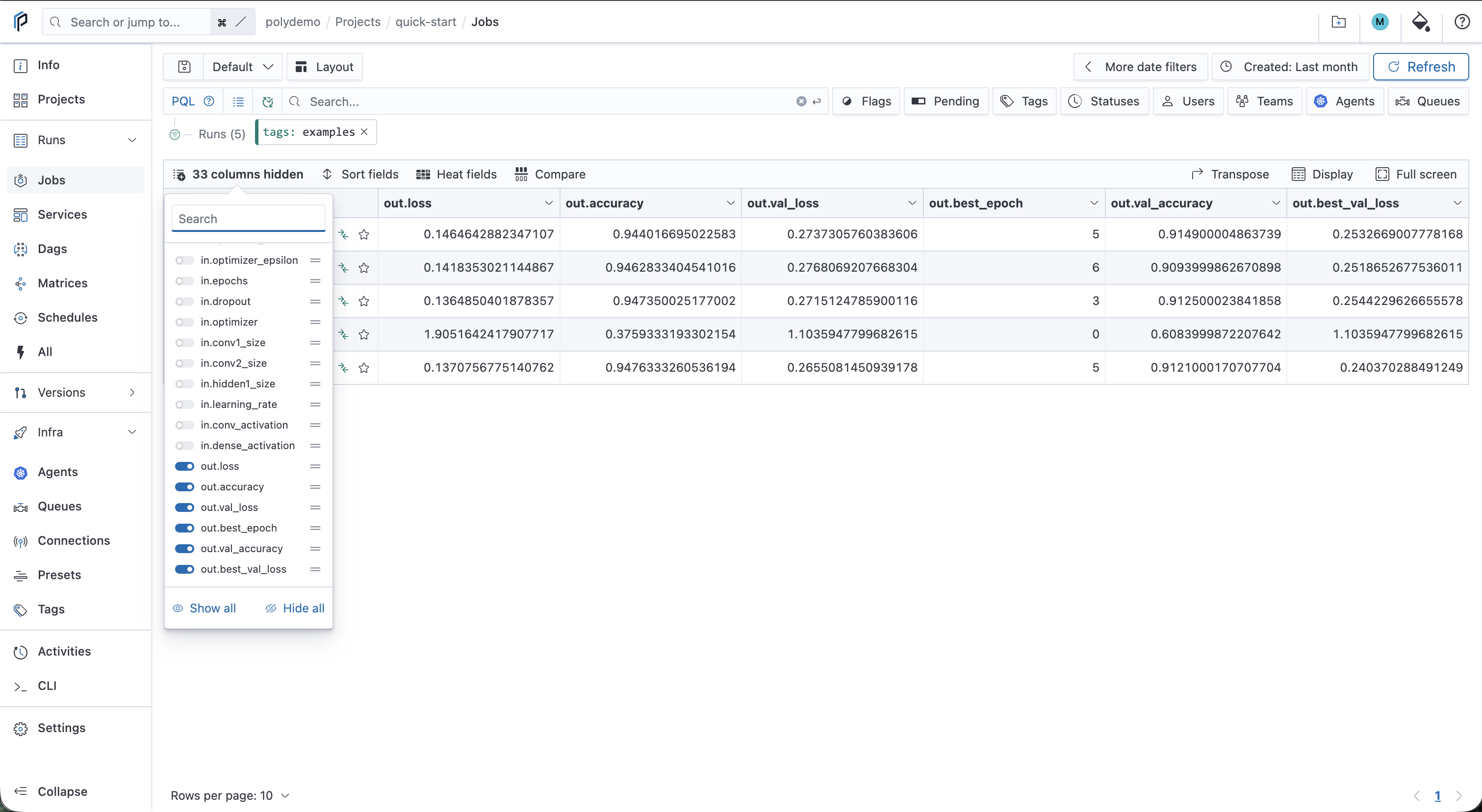This screenshot has height=812, width=1482.
Task: Click the Transpose button
Action: pos(1230,174)
